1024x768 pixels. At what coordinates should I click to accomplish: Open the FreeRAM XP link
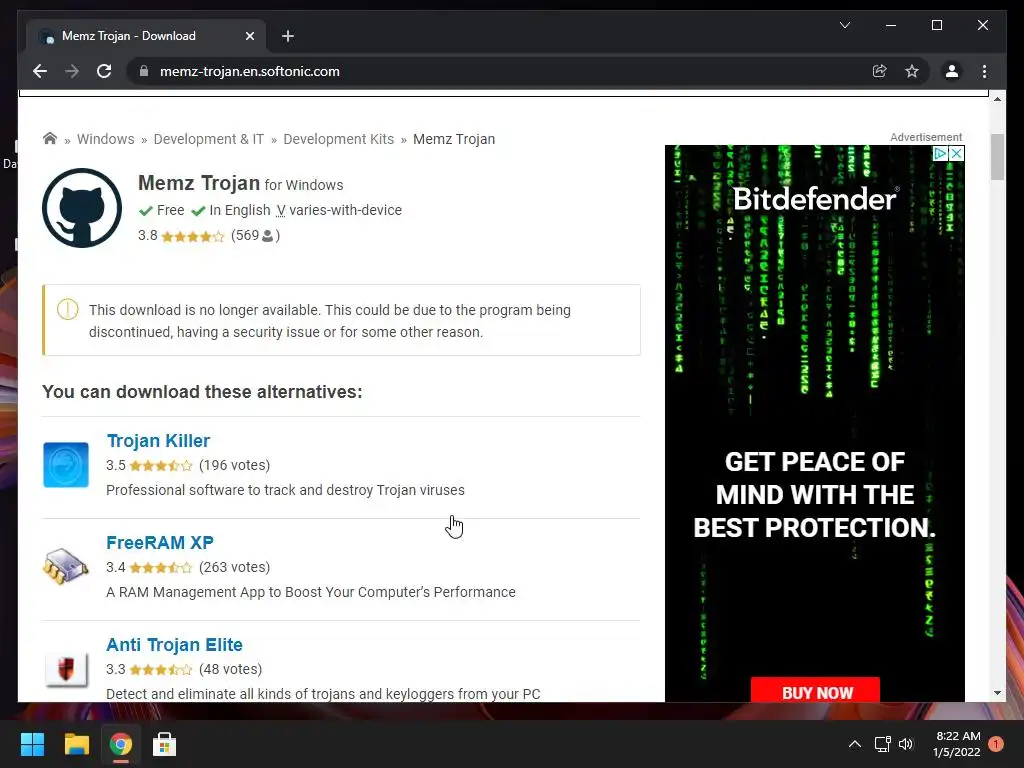(x=160, y=543)
